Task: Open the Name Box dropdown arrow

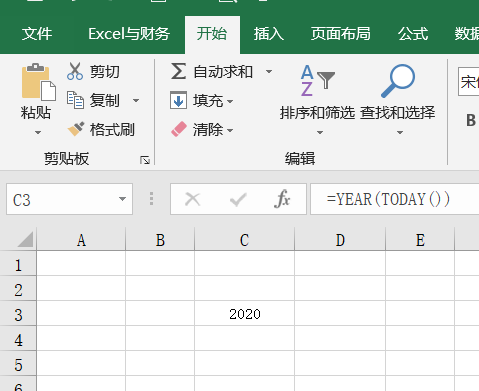Action: coord(122,199)
